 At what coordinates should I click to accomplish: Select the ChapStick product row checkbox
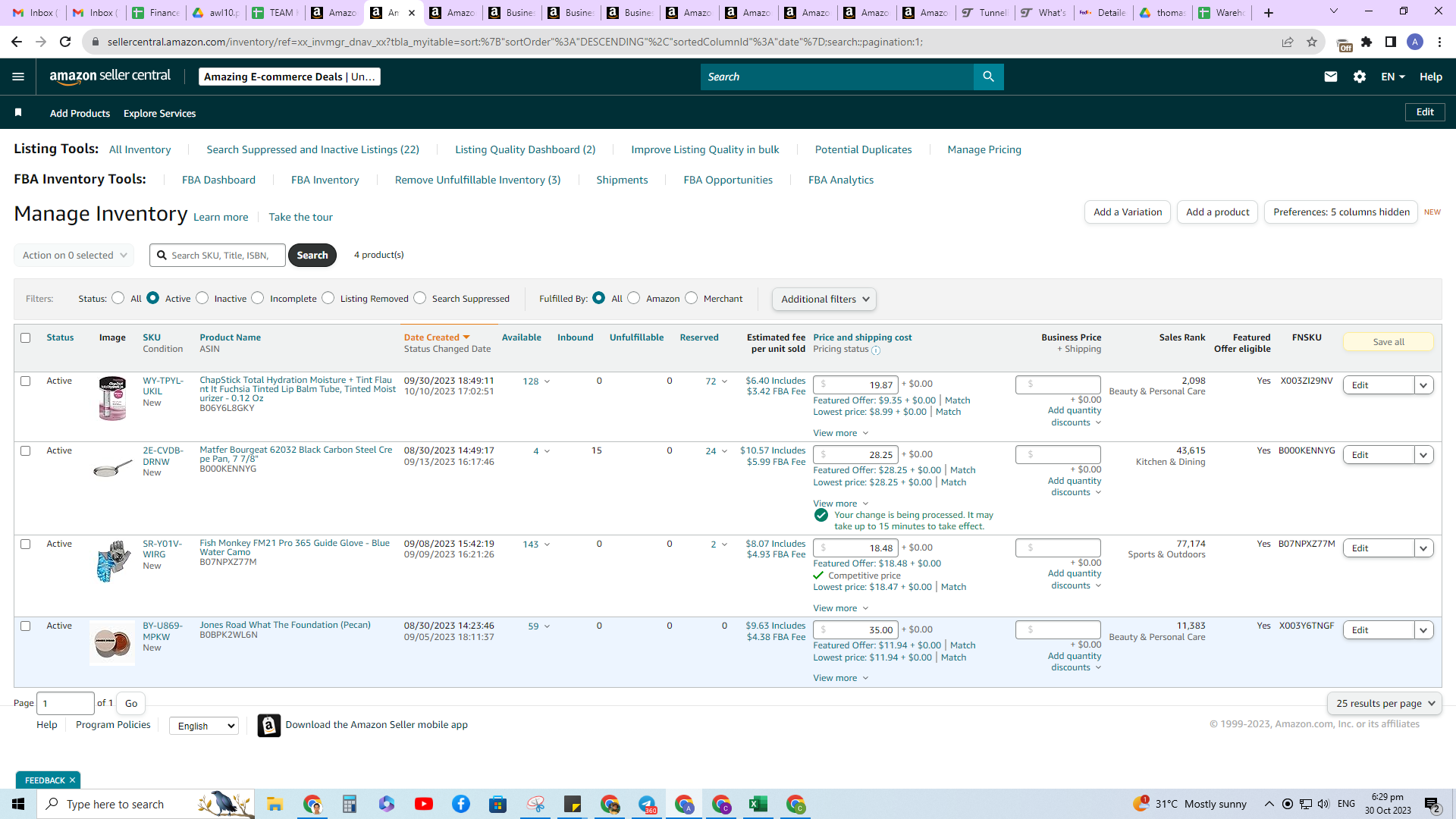coord(26,381)
